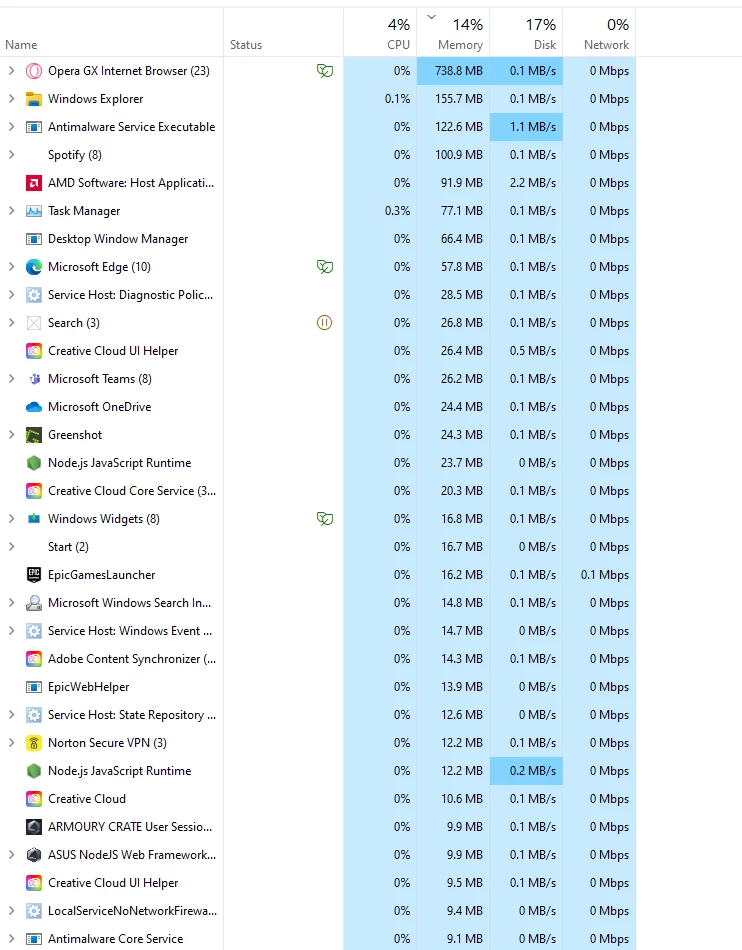This screenshot has width=742, height=950.
Task: Click the Windows Explorer folder icon
Action: click(x=34, y=99)
